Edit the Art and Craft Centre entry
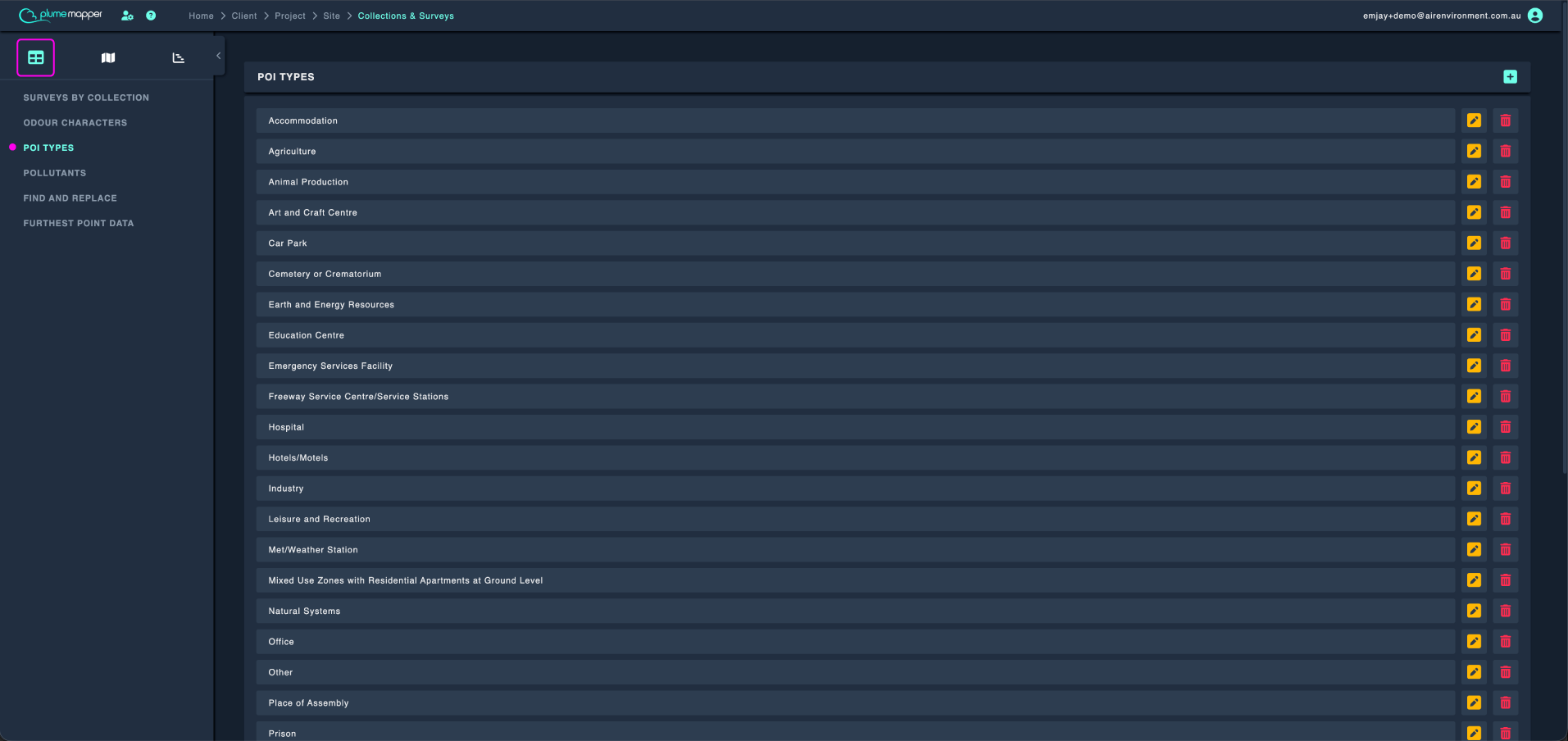Image resolution: width=1568 pixels, height=741 pixels. tap(1474, 212)
